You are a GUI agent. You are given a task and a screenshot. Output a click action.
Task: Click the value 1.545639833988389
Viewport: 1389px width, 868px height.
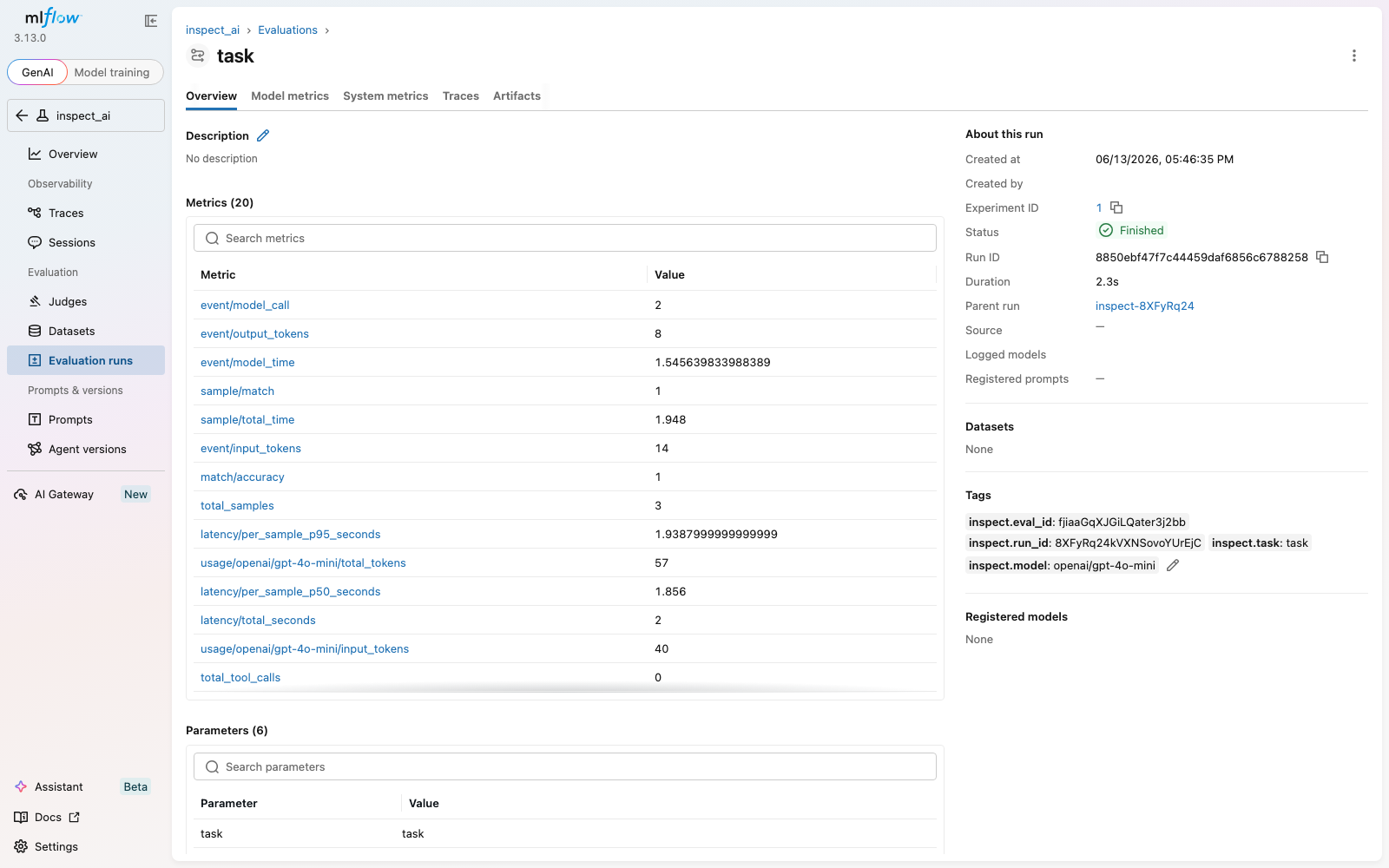point(713,362)
